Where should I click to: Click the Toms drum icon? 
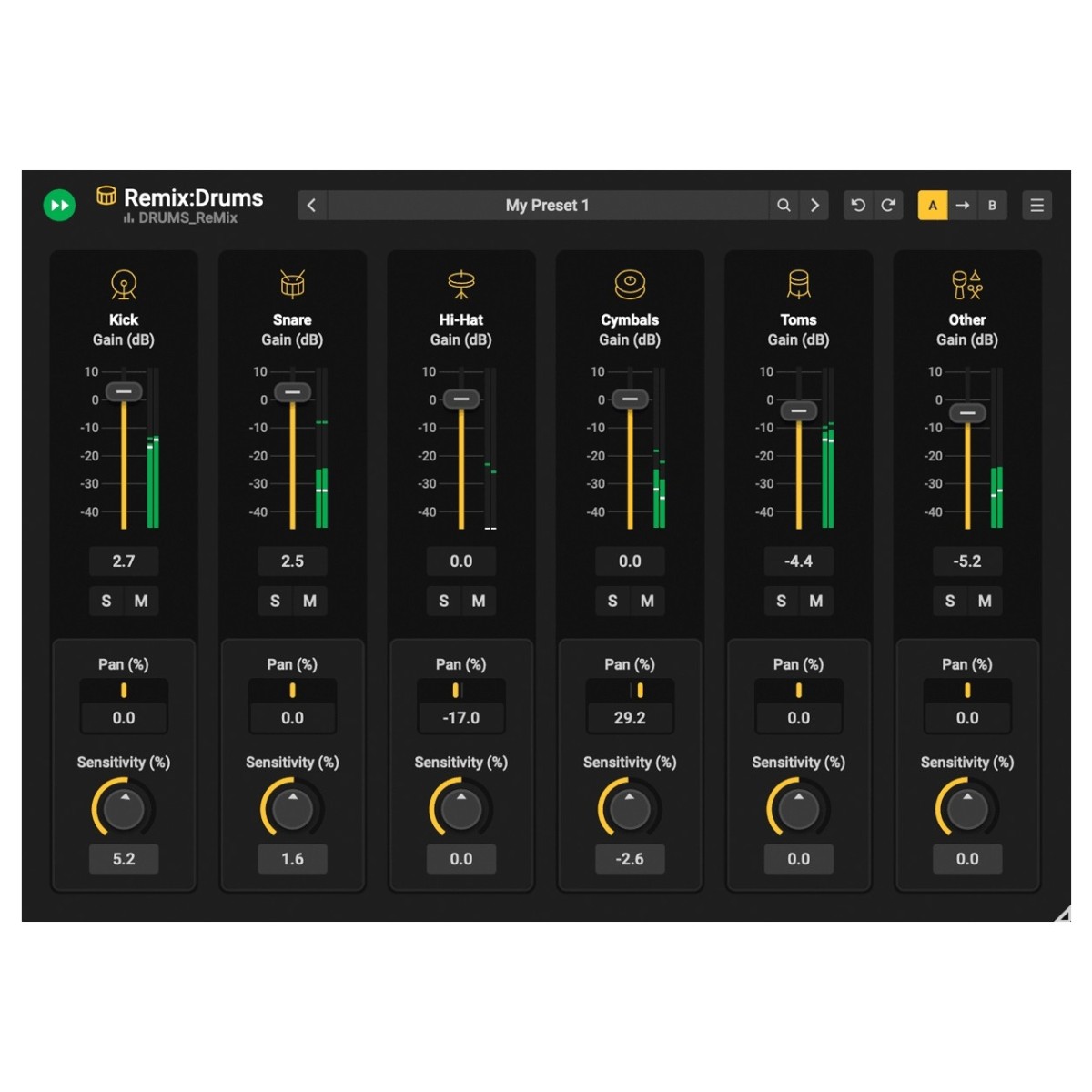tap(798, 285)
